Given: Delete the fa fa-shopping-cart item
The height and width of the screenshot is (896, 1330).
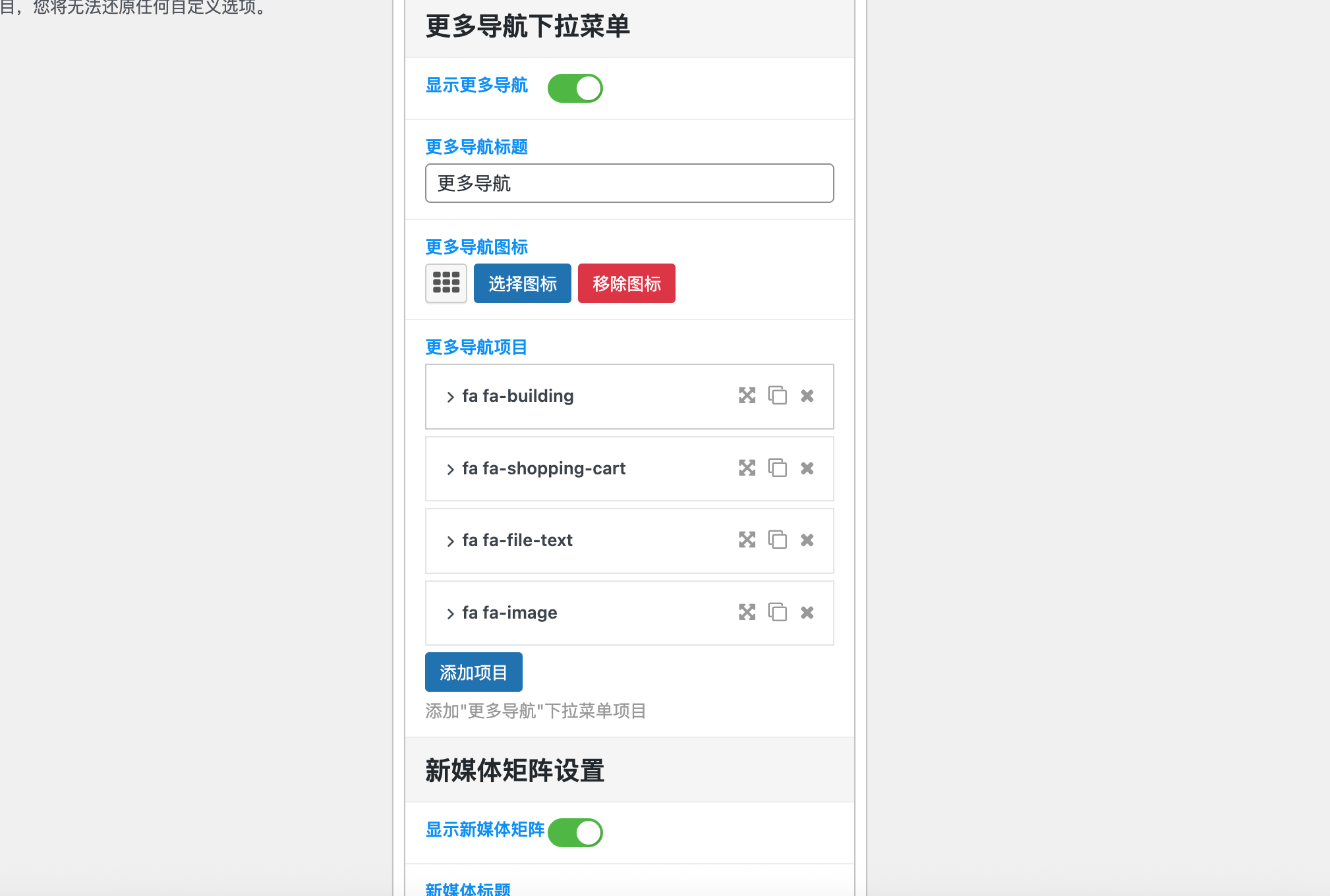Looking at the screenshot, I should tap(808, 468).
